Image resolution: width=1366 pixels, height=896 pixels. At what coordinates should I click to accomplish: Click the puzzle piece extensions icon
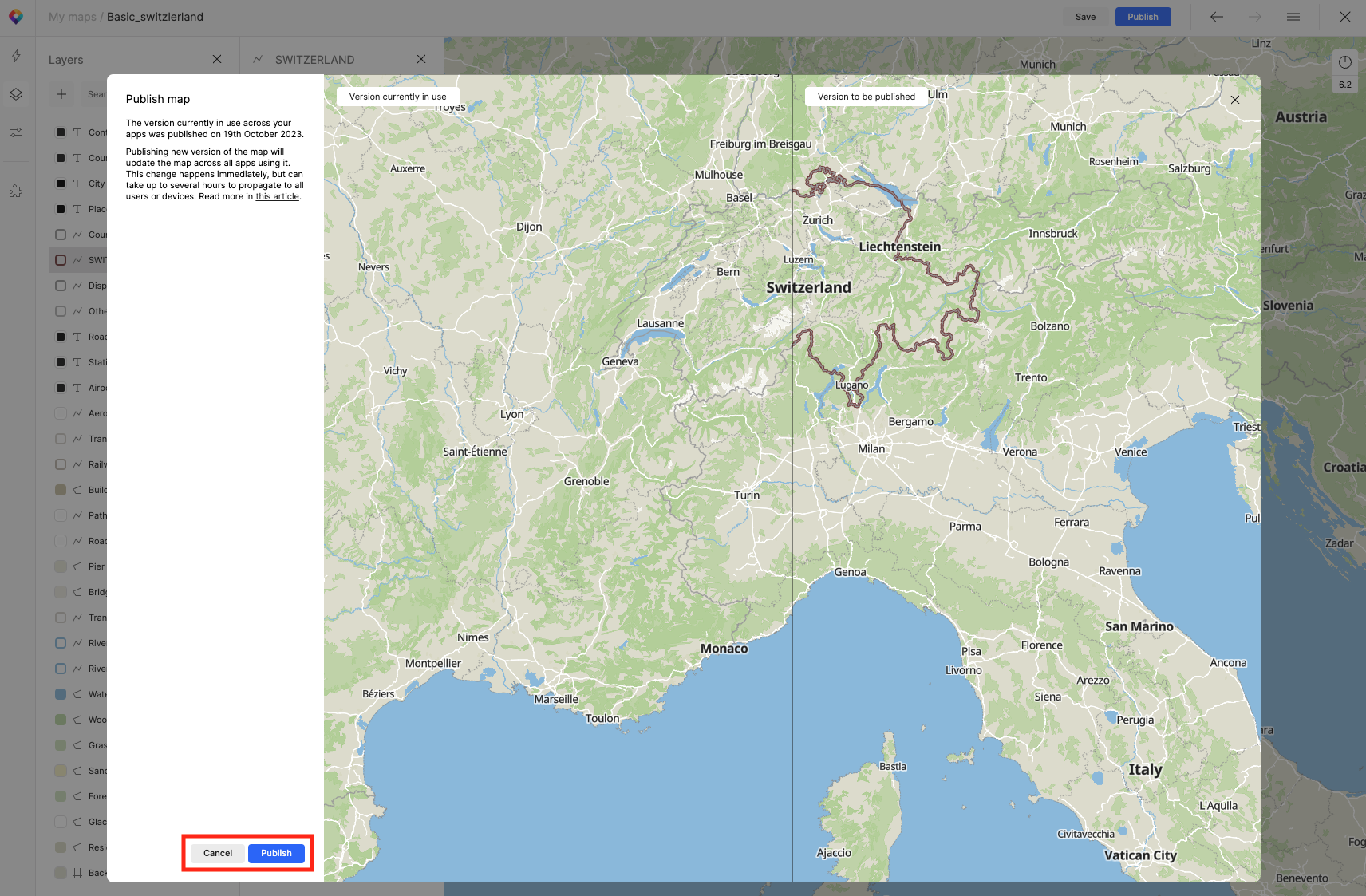point(16,191)
